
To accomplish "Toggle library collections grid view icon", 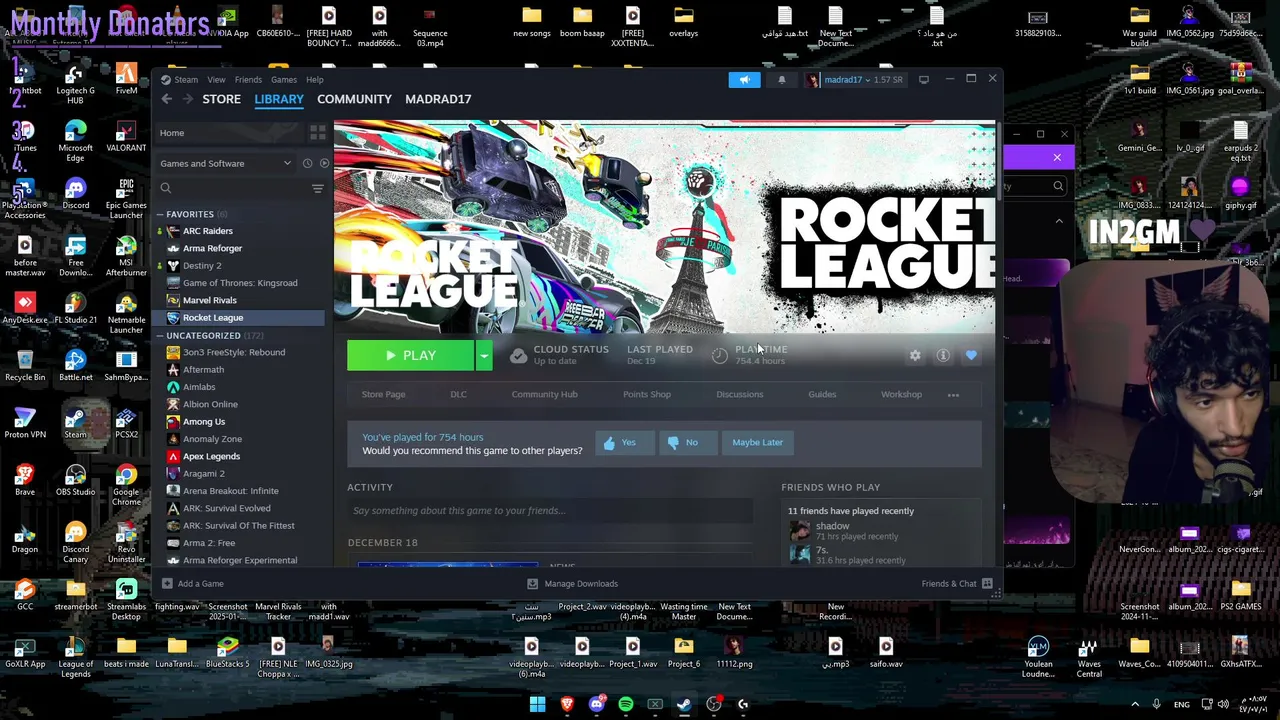I will pyautogui.click(x=317, y=132).
